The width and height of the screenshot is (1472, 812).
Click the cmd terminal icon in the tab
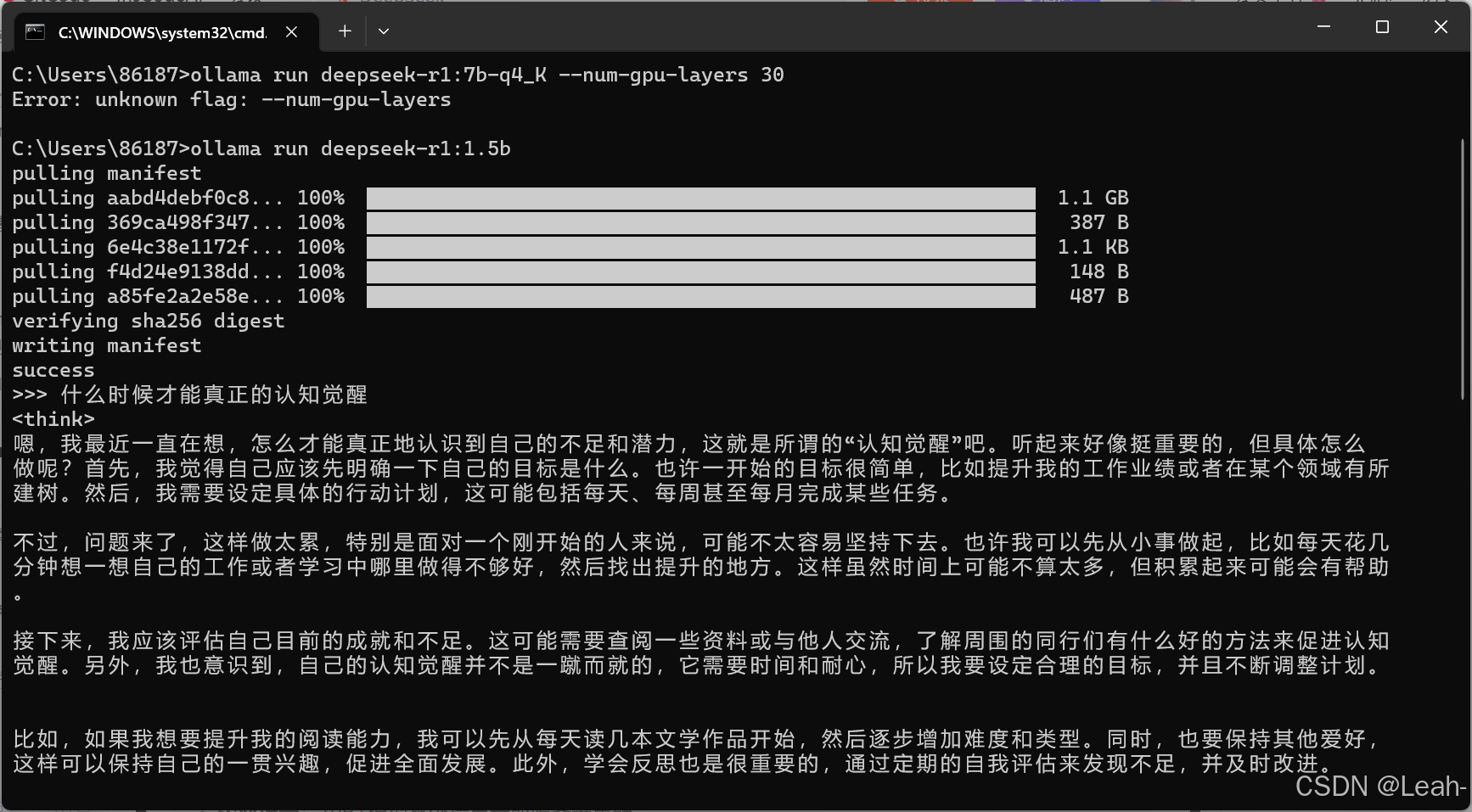pyautogui.click(x=35, y=32)
